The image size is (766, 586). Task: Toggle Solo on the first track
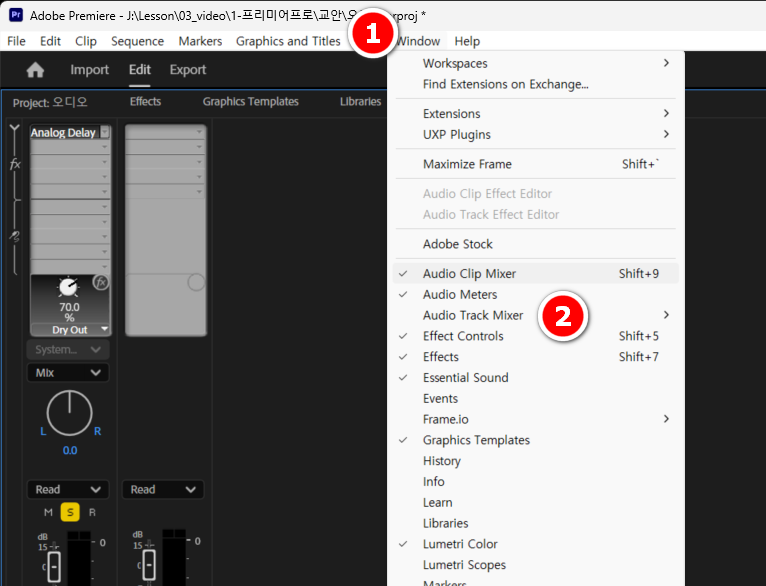[70, 512]
